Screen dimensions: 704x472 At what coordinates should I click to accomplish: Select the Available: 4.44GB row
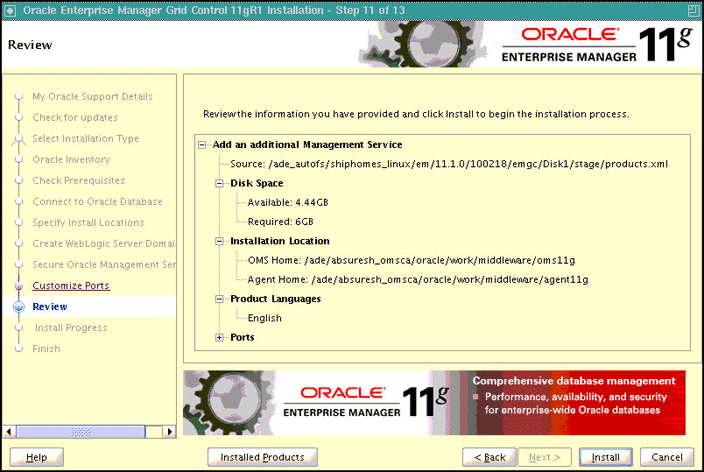pos(288,203)
